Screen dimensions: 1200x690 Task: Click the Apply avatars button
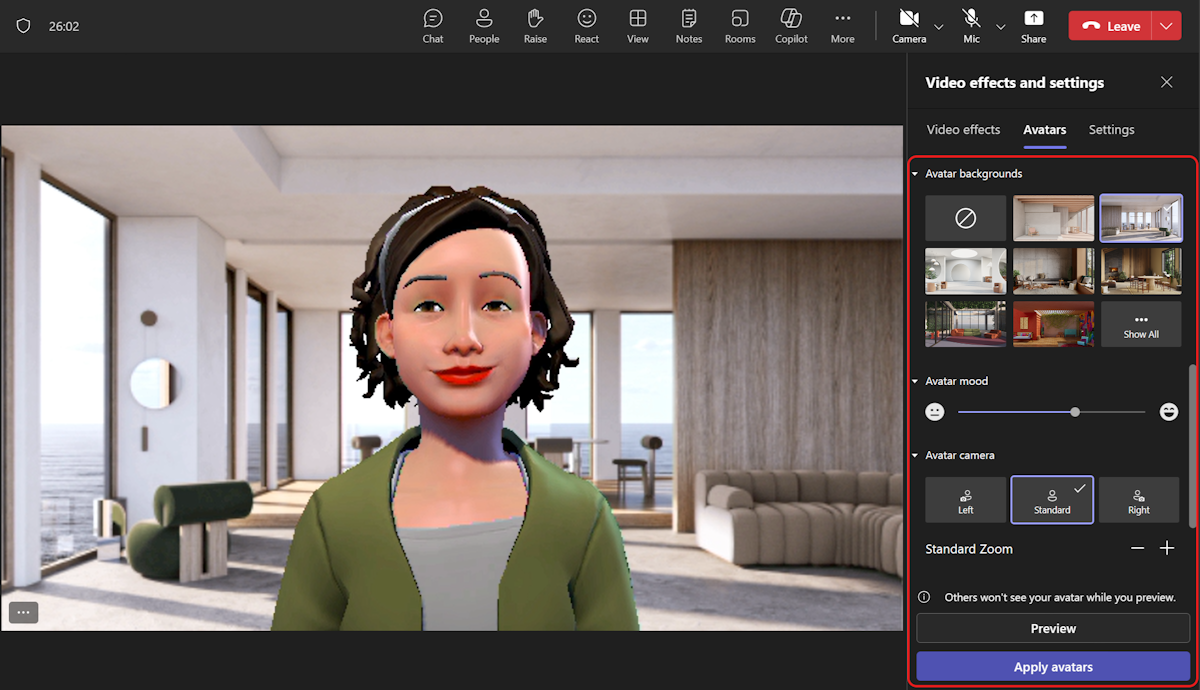pos(1052,666)
